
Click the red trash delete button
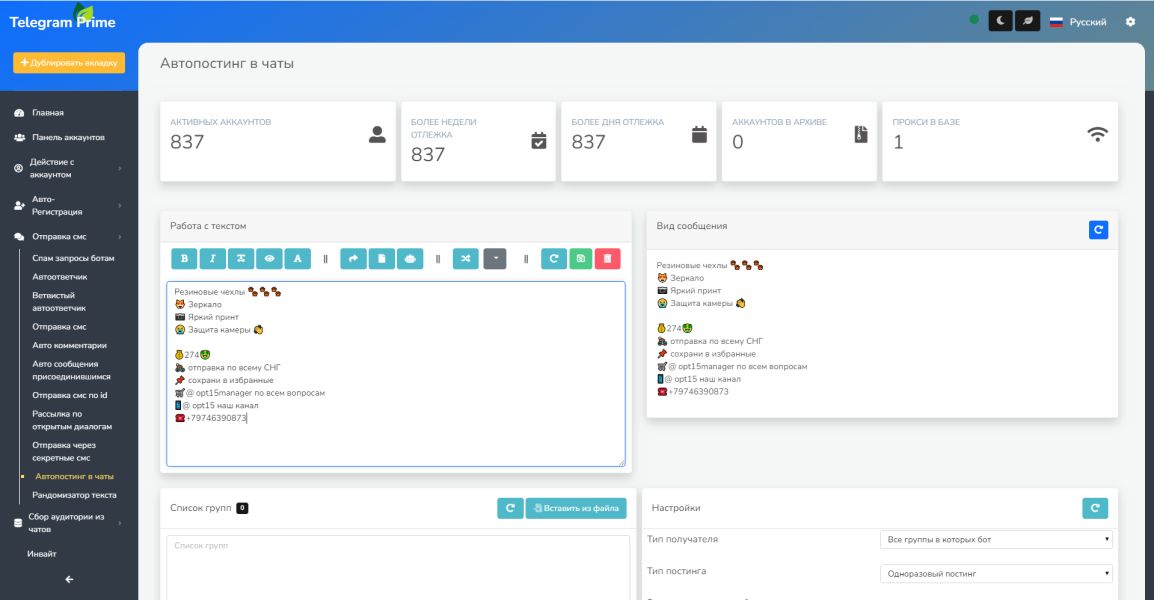point(607,259)
